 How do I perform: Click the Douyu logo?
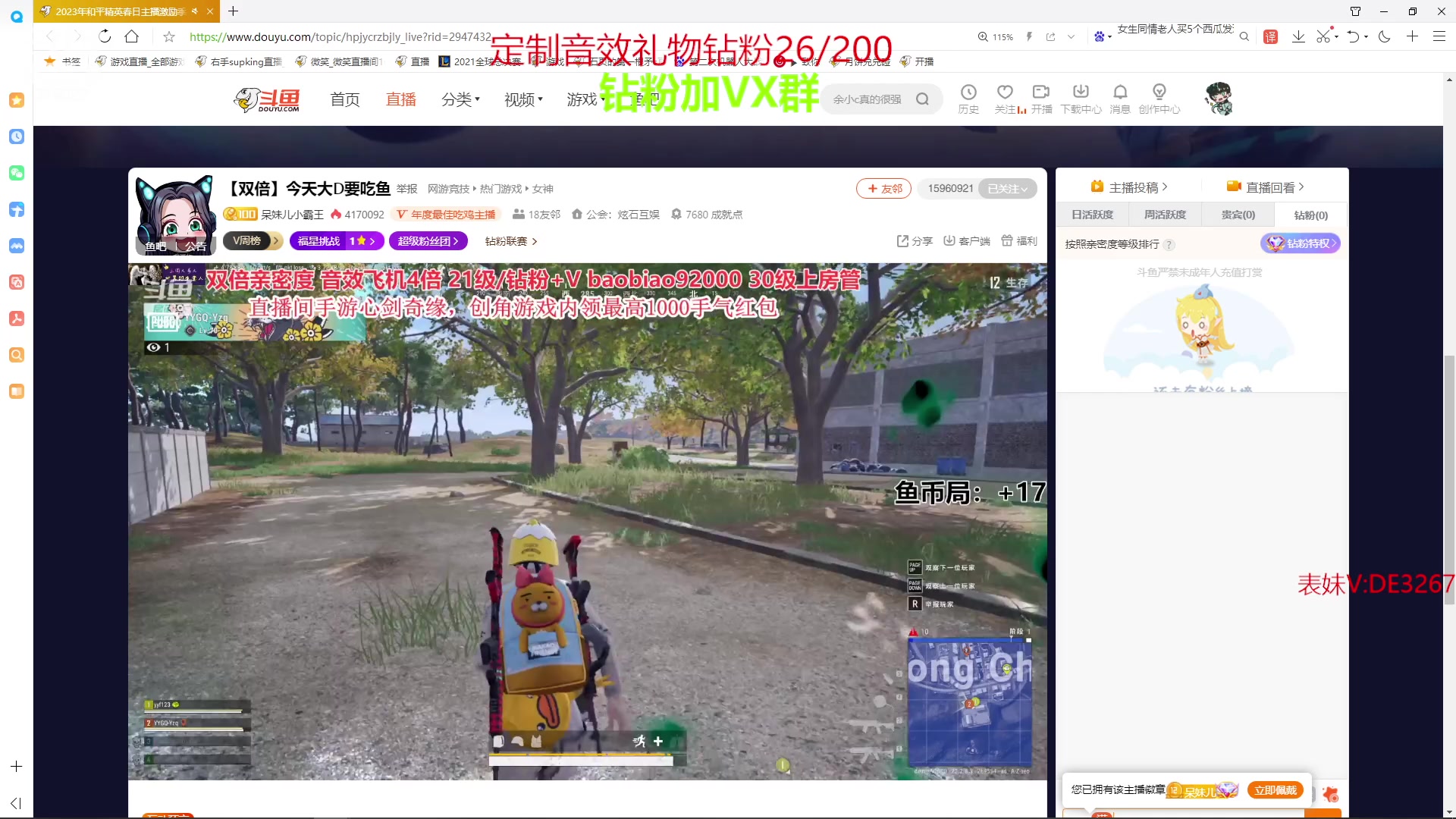pos(266,99)
